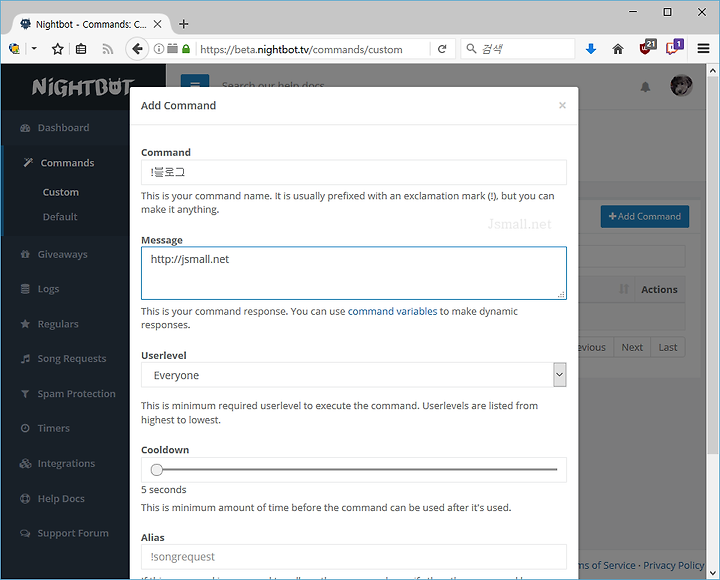
Task: Open the Userlevel Everyone dropdown
Action: point(354,375)
